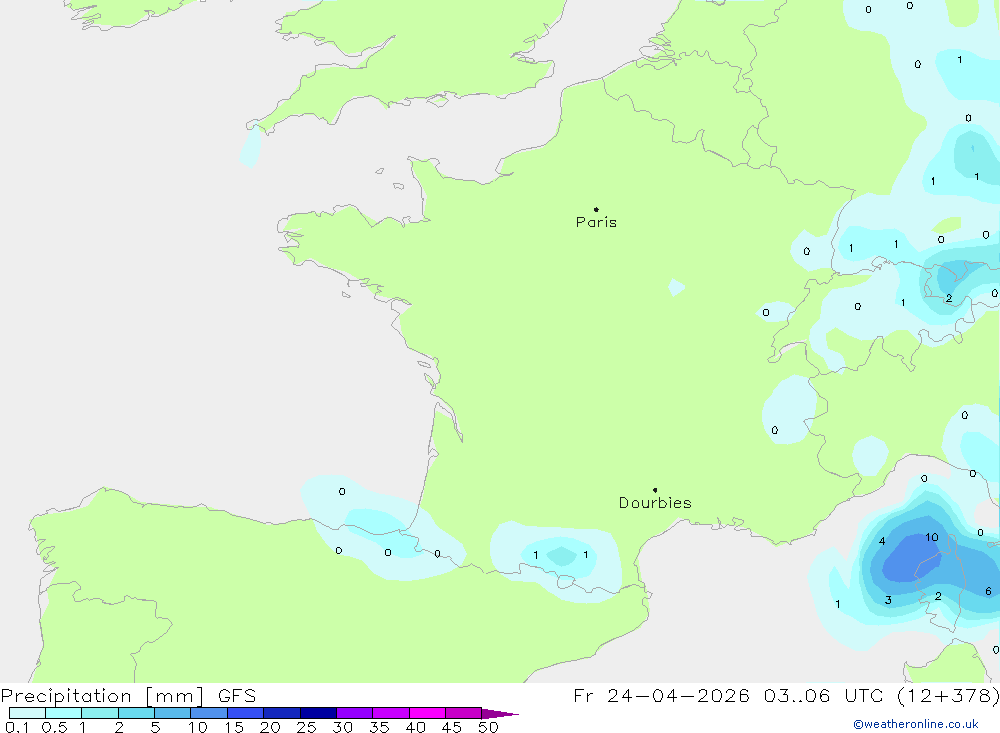Screen dimensions: 1000x733
Task: Select the Dourbies map label
Action: [655, 503]
